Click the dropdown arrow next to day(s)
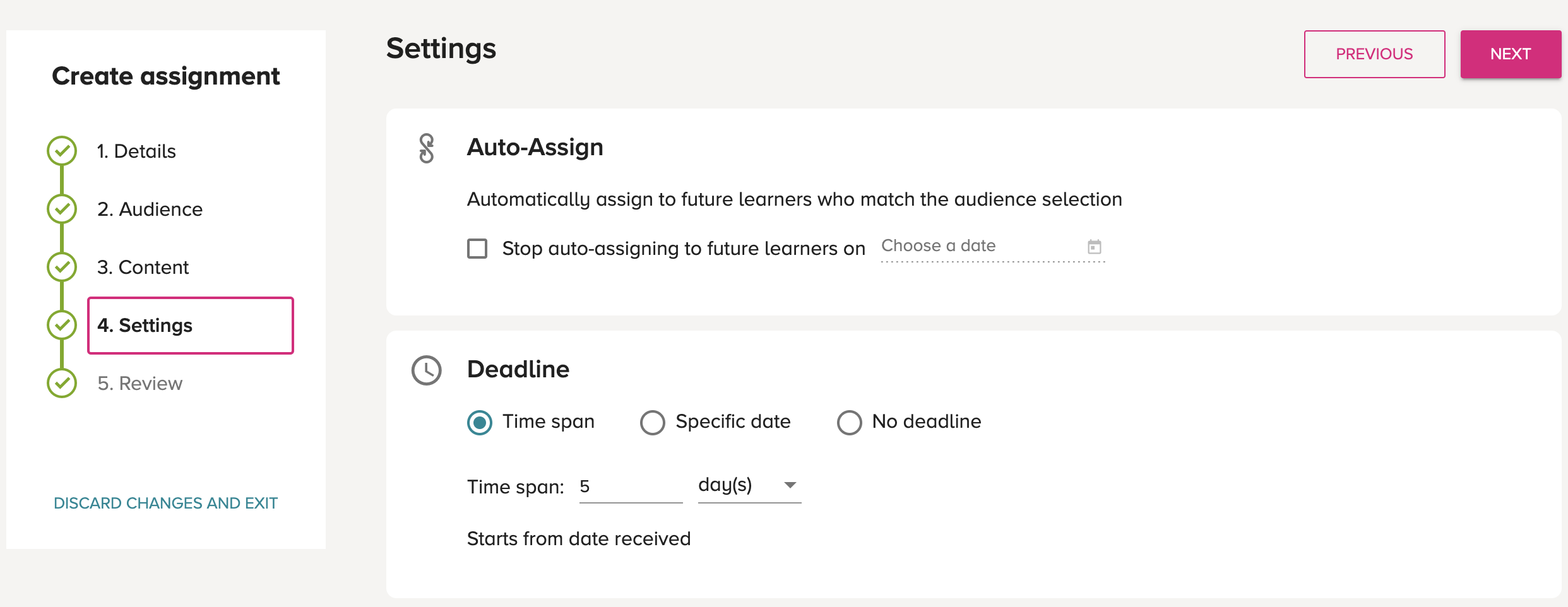 tap(790, 485)
